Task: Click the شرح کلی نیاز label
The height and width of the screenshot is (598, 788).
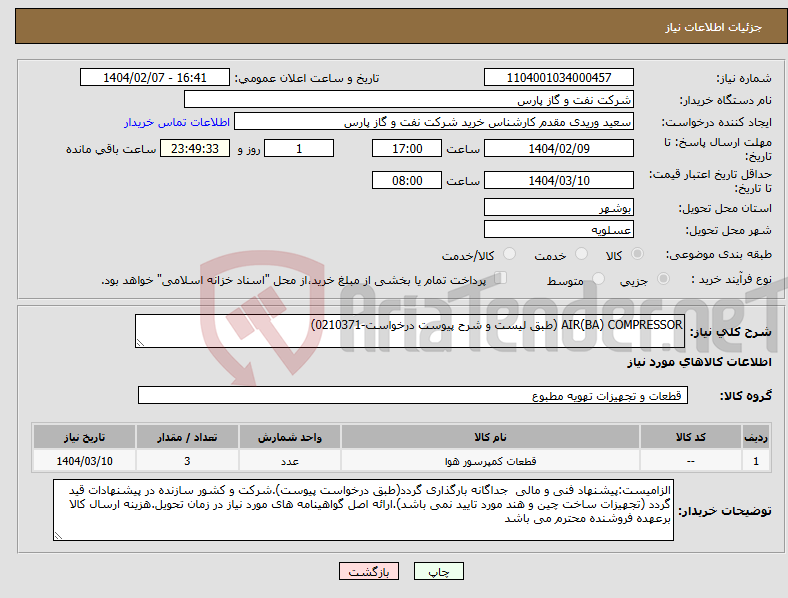Action: (x=731, y=332)
